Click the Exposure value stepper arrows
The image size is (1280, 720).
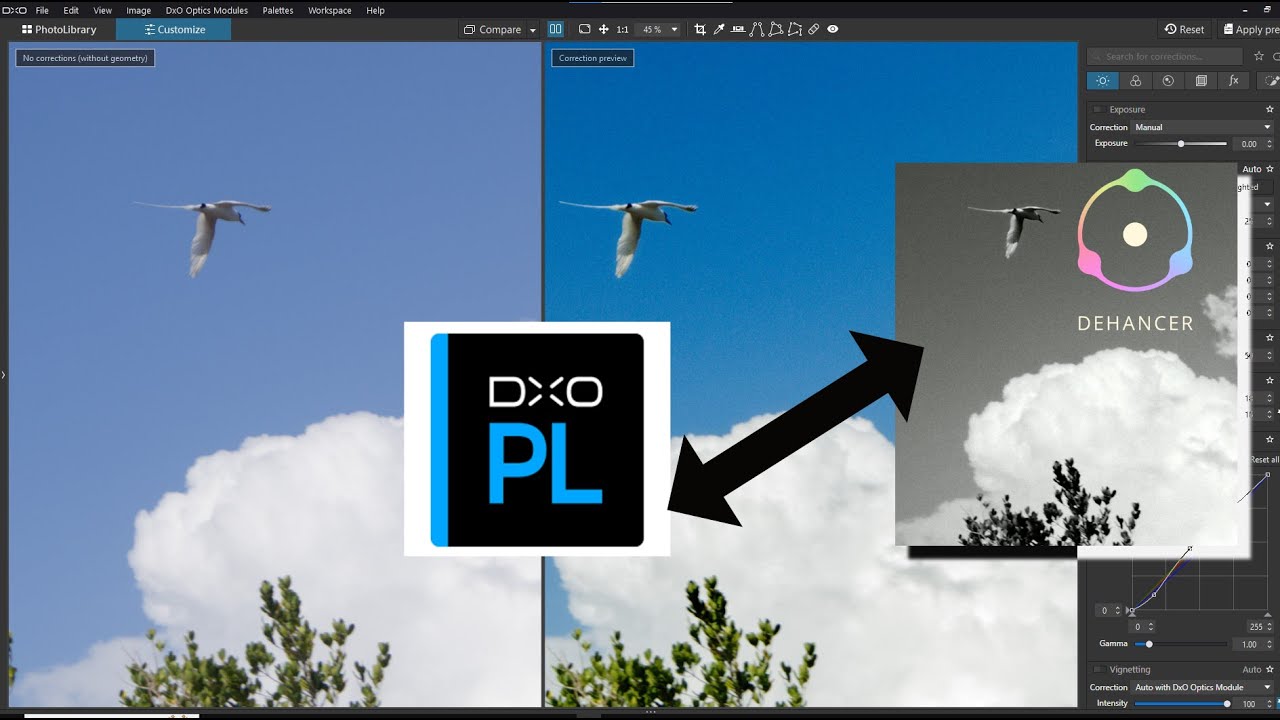[x=1270, y=144]
